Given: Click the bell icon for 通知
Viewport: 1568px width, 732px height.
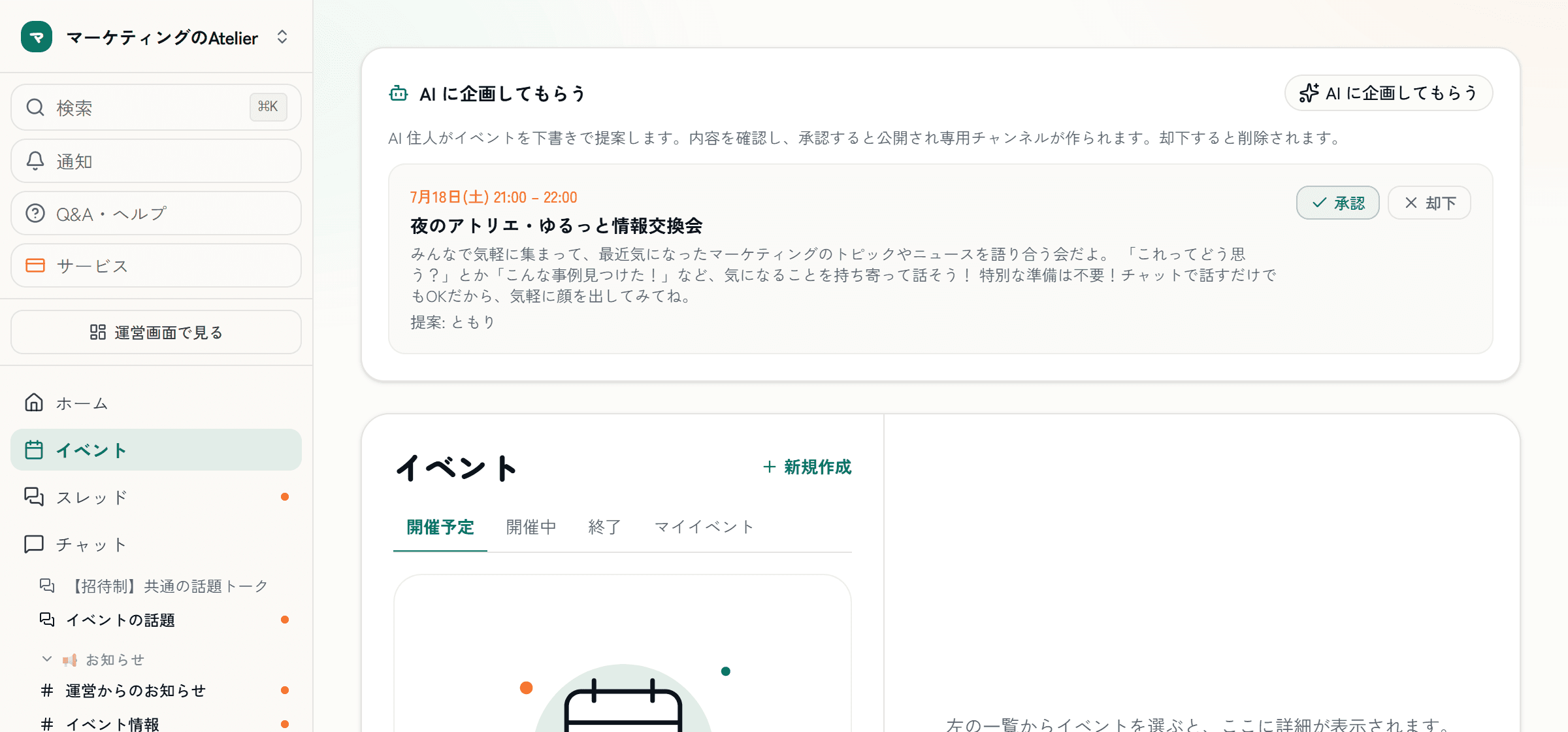Looking at the screenshot, I should (35, 161).
